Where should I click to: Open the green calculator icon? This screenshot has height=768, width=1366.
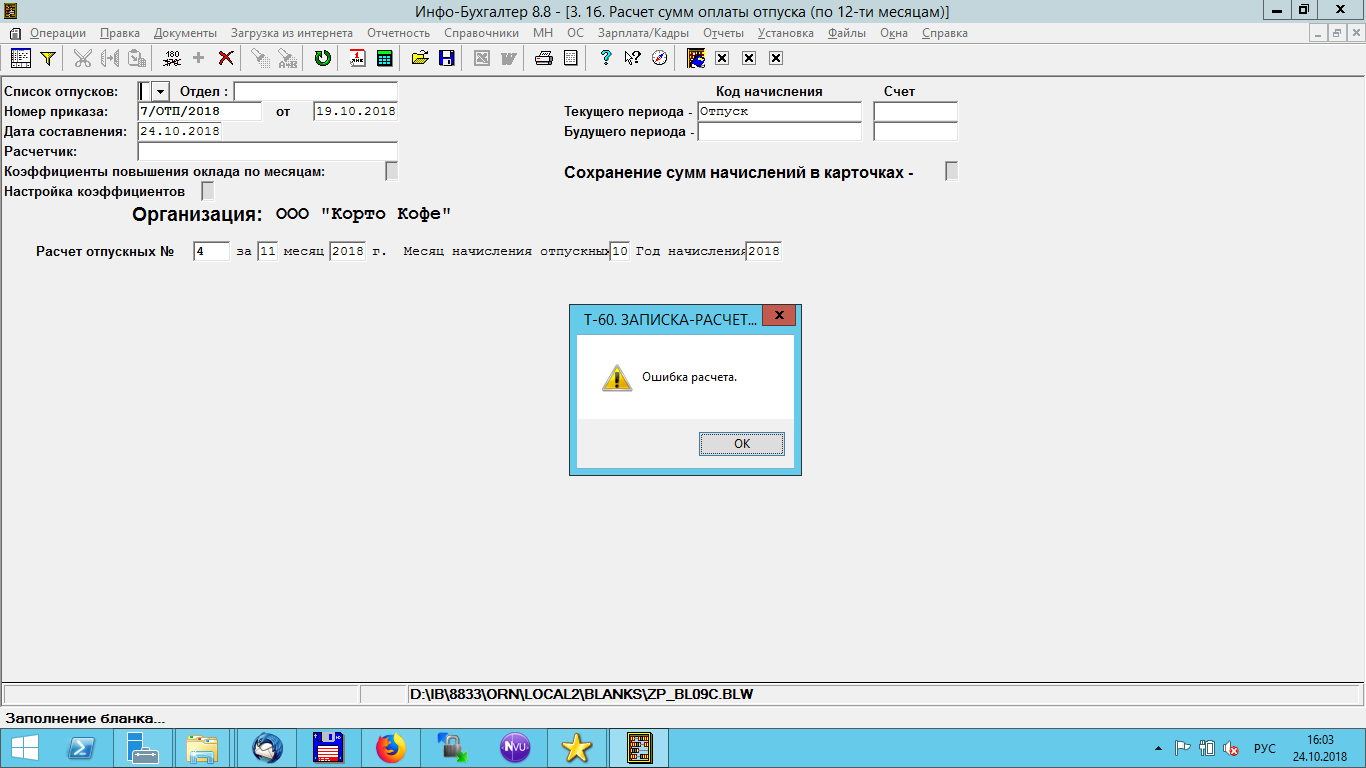click(384, 58)
